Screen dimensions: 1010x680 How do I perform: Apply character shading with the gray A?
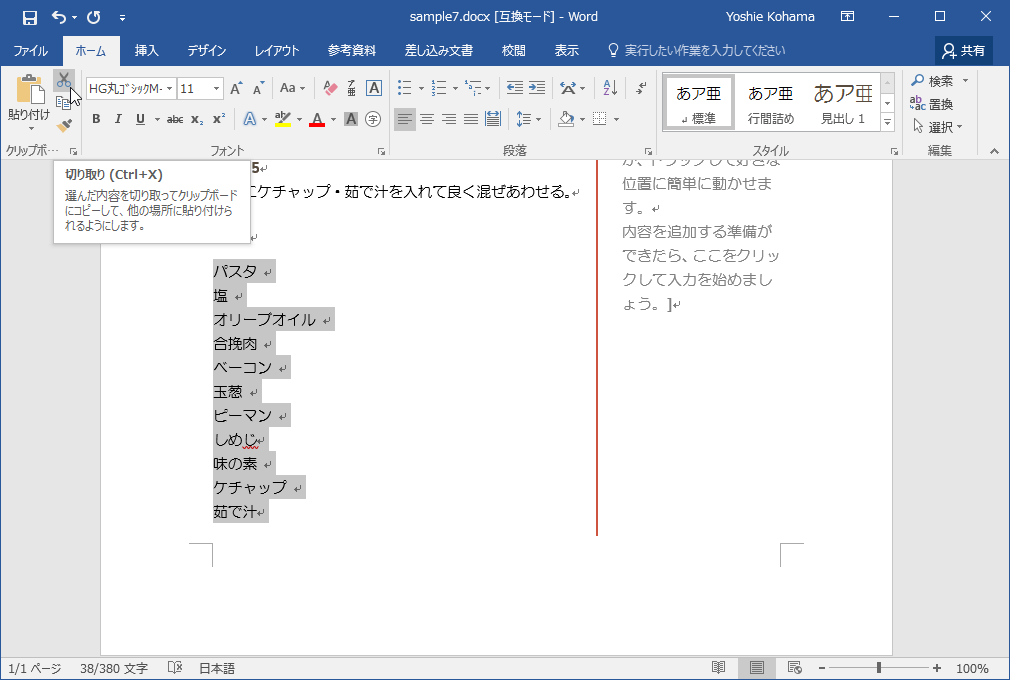click(x=350, y=119)
